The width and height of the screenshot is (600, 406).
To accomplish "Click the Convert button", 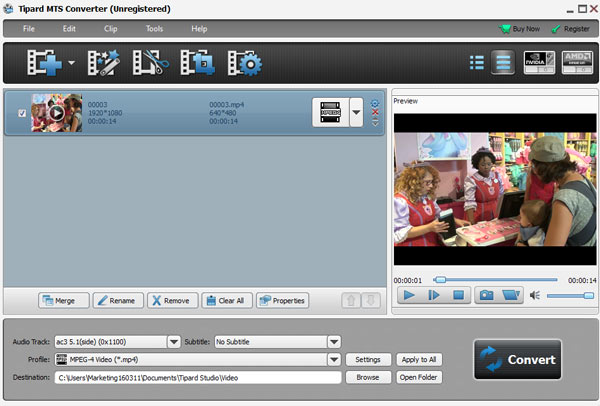I will (x=518, y=359).
